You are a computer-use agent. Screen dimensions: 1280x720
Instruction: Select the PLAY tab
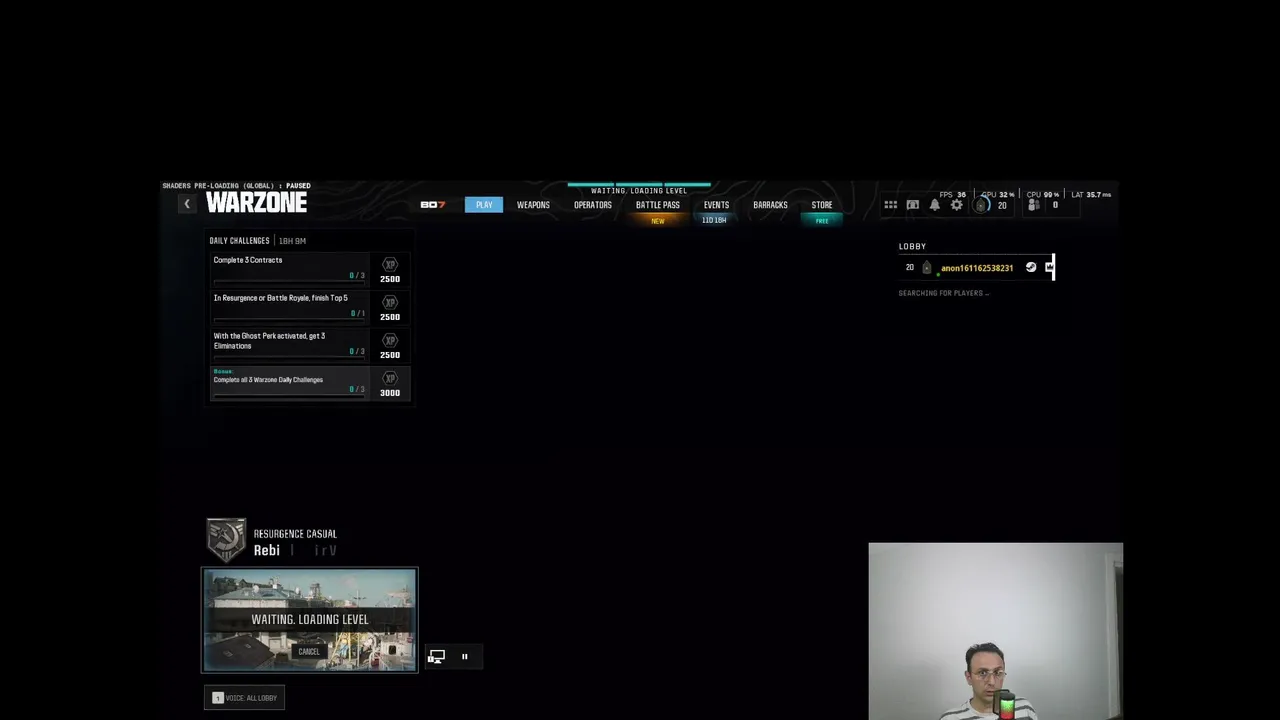point(484,205)
